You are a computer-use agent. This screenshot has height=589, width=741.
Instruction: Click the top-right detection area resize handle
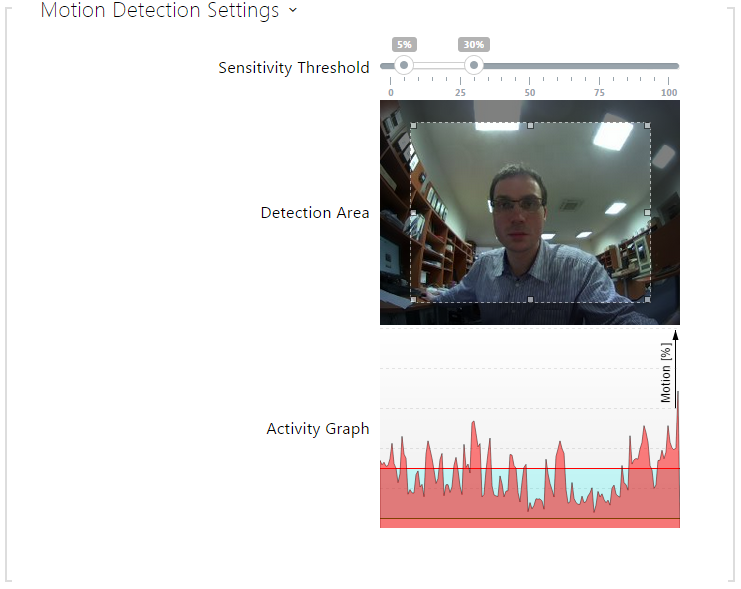tap(647, 126)
